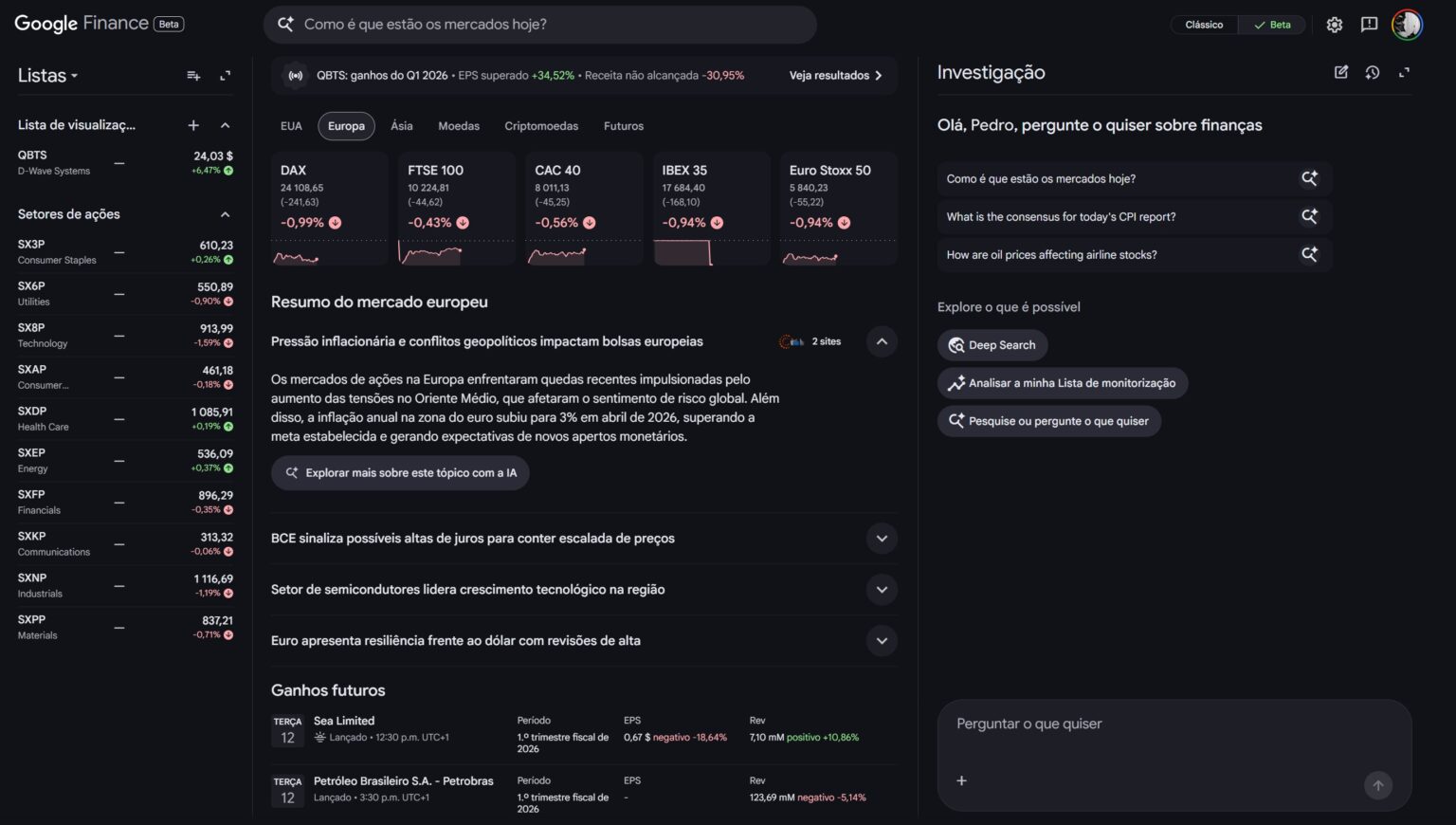This screenshot has height=825, width=1456.
Task: Expand the Listas panel to fullscreen
Action: coord(226,76)
